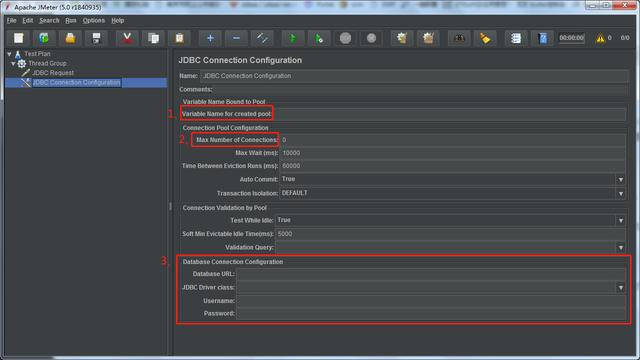
Task: Click the Variable Name for created pool field
Action: (x=449, y=114)
